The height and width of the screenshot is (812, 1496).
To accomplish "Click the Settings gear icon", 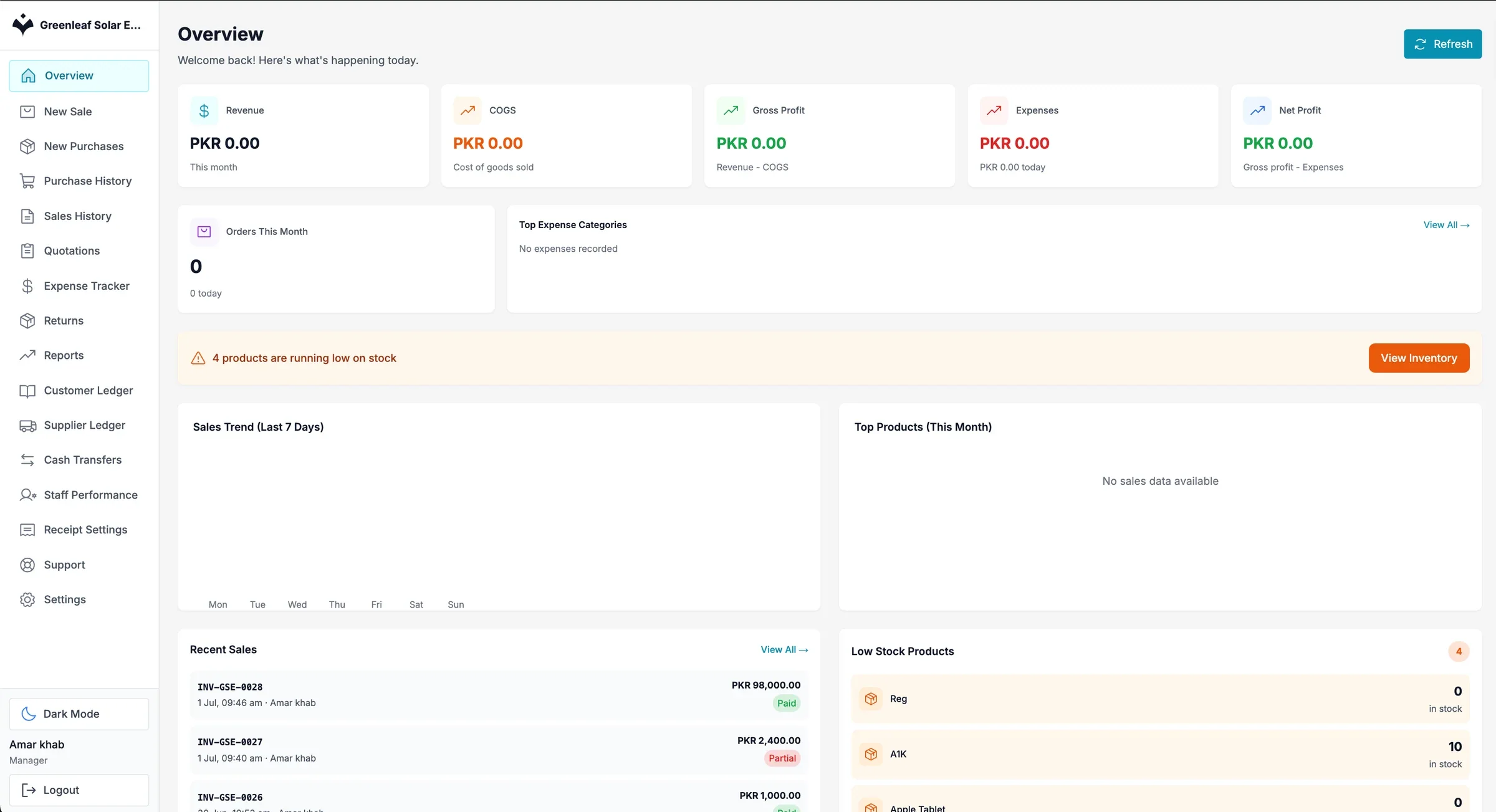I will point(27,599).
